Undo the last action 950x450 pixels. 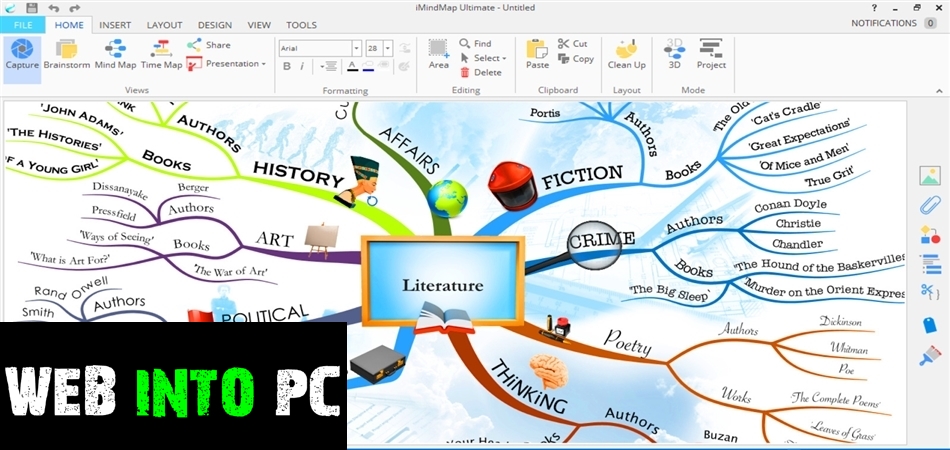[x=53, y=8]
